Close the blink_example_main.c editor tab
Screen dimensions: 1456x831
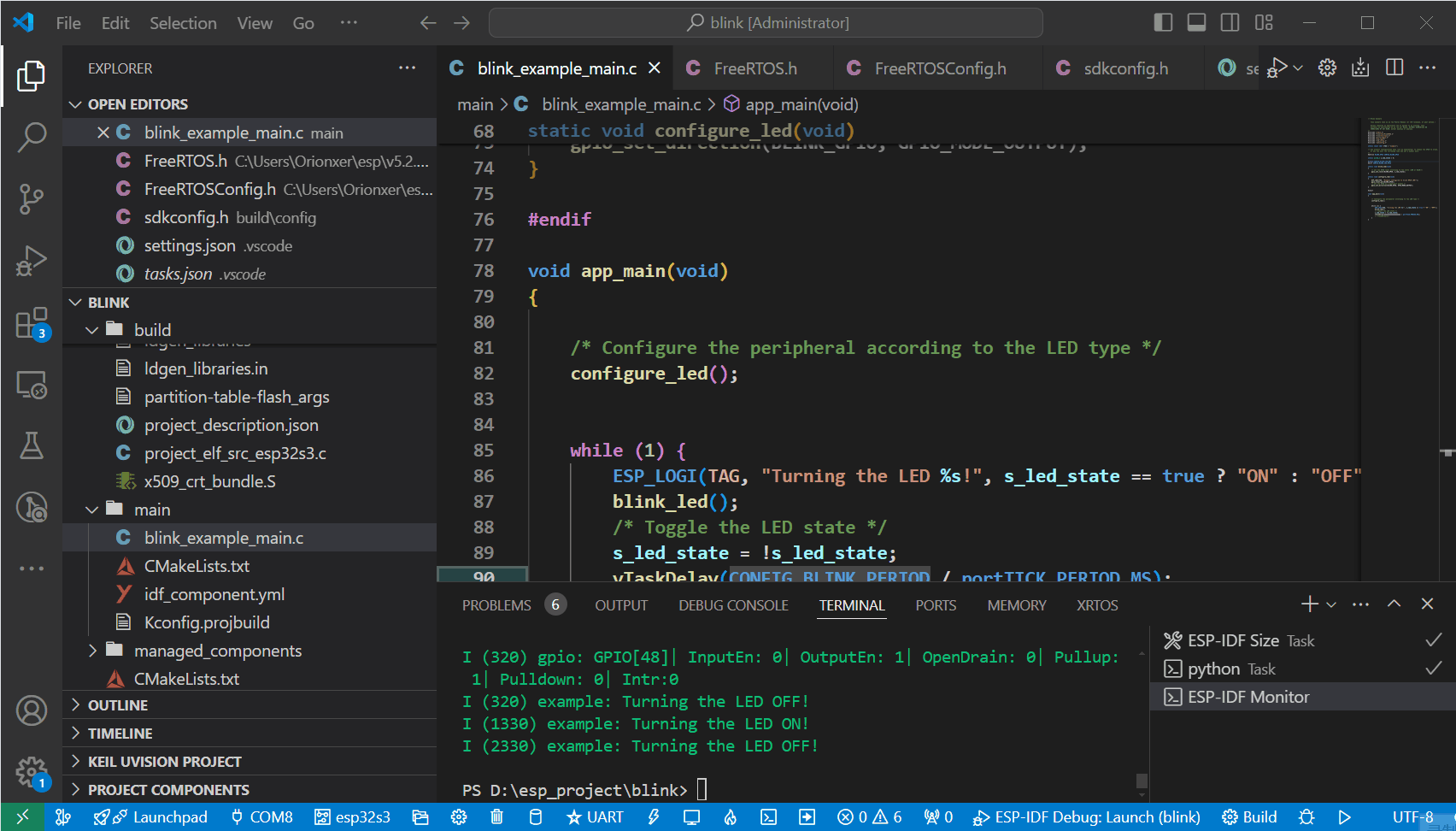(655, 68)
